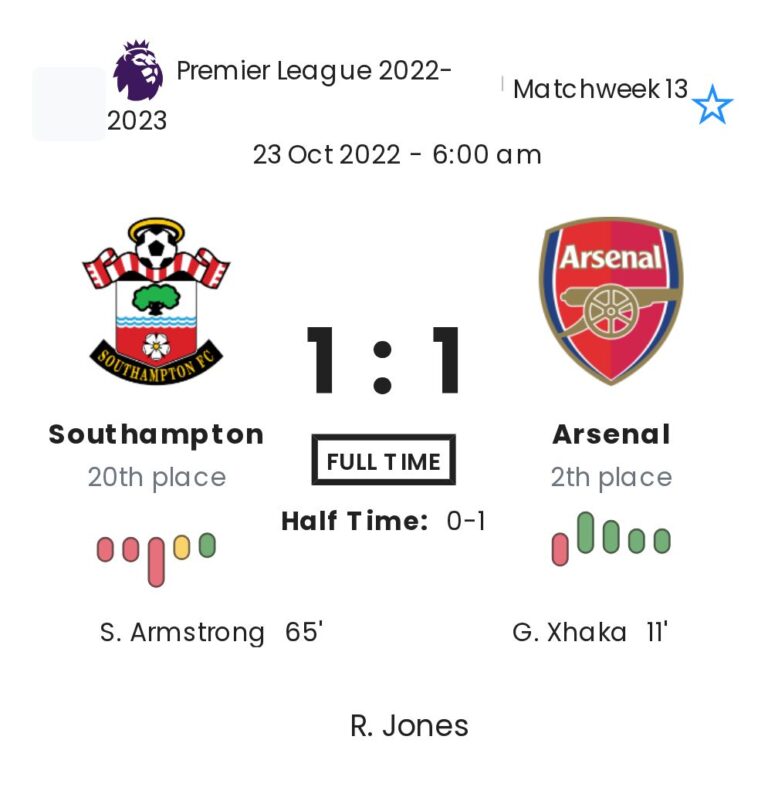Viewport: 768px width, 787px height.
Task: Click the Premier League lion logo
Action: tap(138, 70)
